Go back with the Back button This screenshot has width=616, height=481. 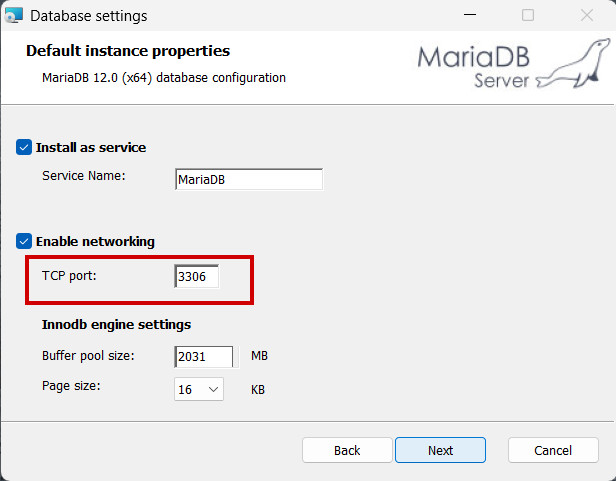(347, 450)
